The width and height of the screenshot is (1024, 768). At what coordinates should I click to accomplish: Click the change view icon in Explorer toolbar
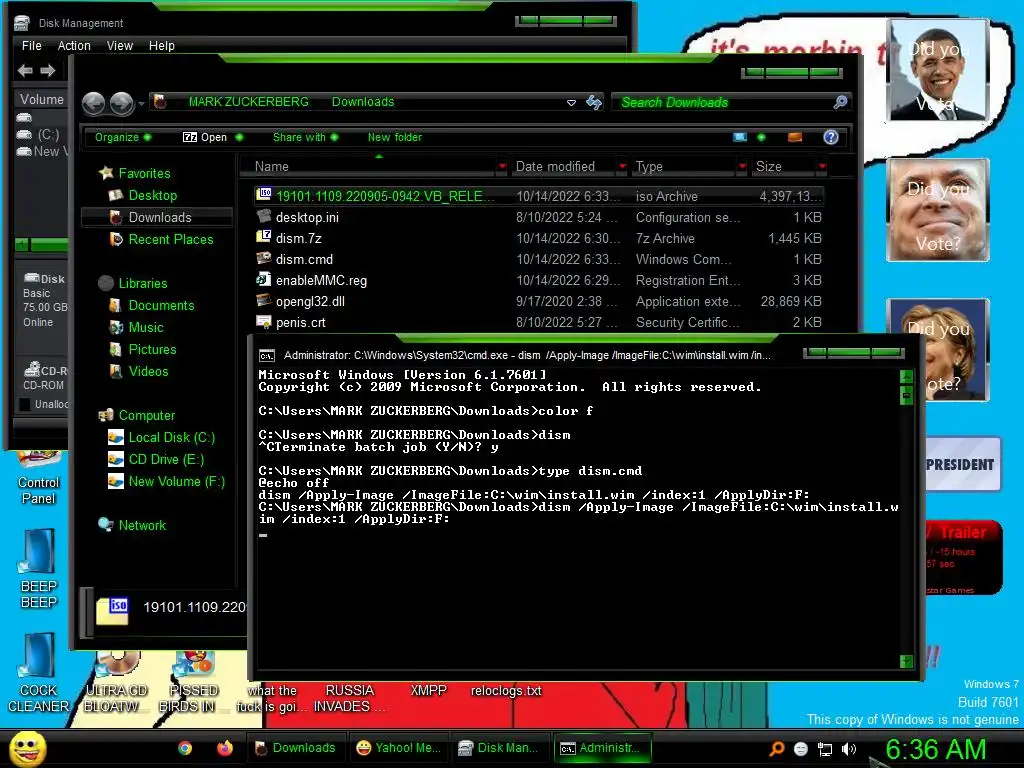point(740,137)
